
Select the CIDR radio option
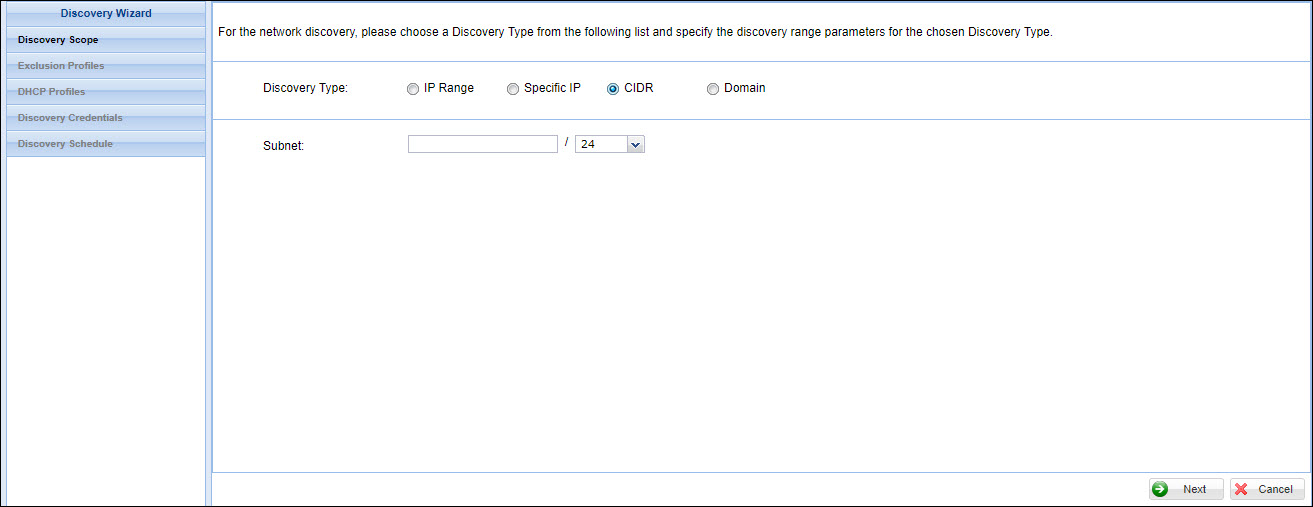pos(613,89)
